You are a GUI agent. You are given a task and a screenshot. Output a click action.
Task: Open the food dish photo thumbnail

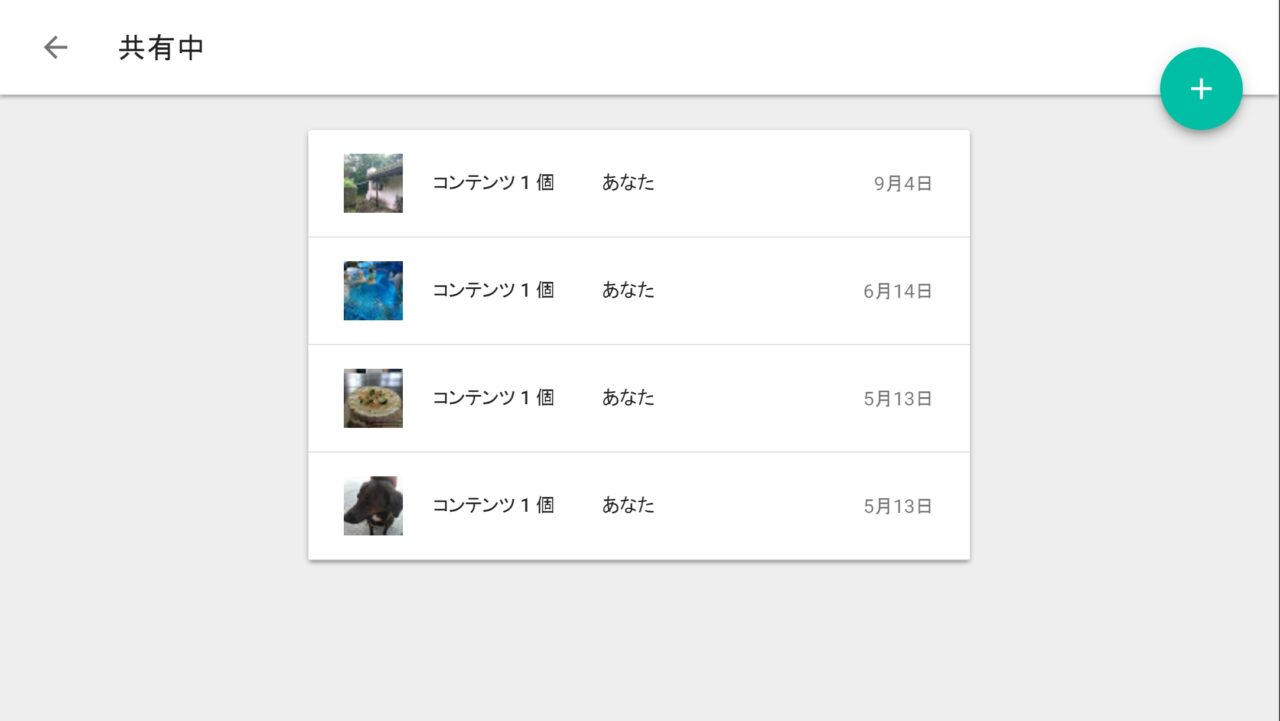(x=373, y=398)
